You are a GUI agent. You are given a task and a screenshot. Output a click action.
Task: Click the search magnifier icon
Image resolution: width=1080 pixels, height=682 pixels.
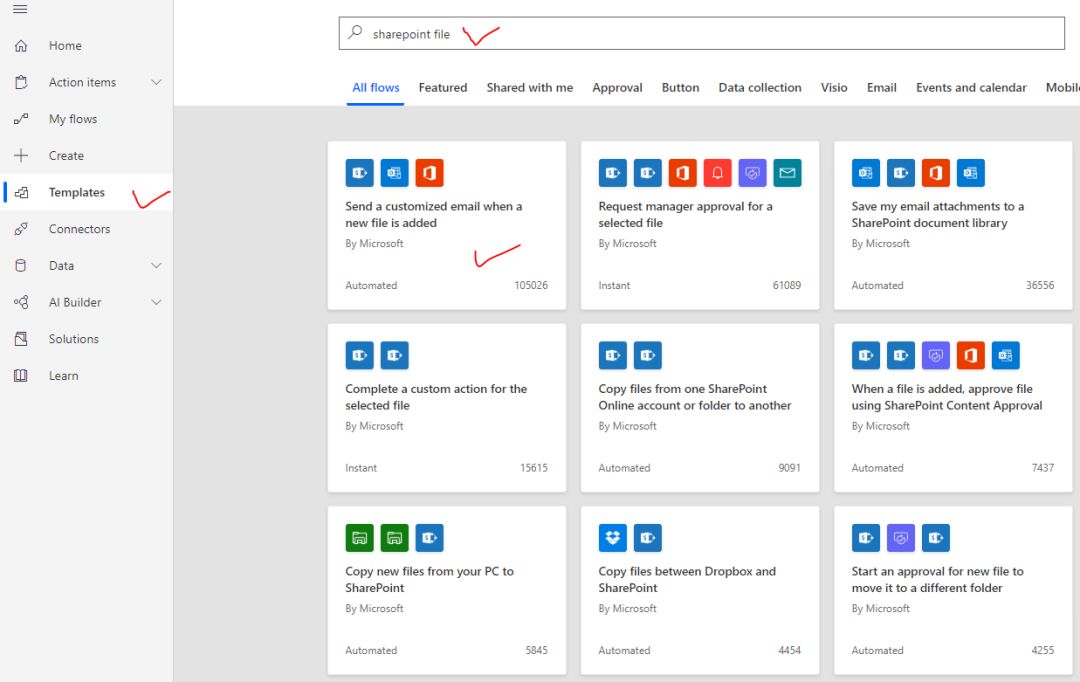click(355, 32)
